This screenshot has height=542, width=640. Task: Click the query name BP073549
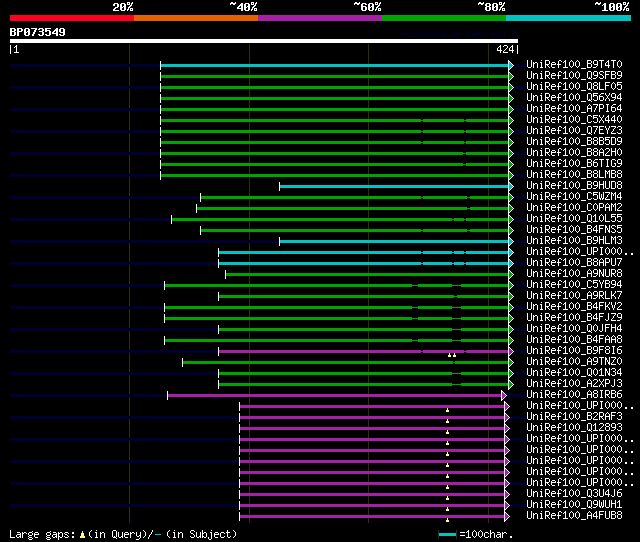38,32
